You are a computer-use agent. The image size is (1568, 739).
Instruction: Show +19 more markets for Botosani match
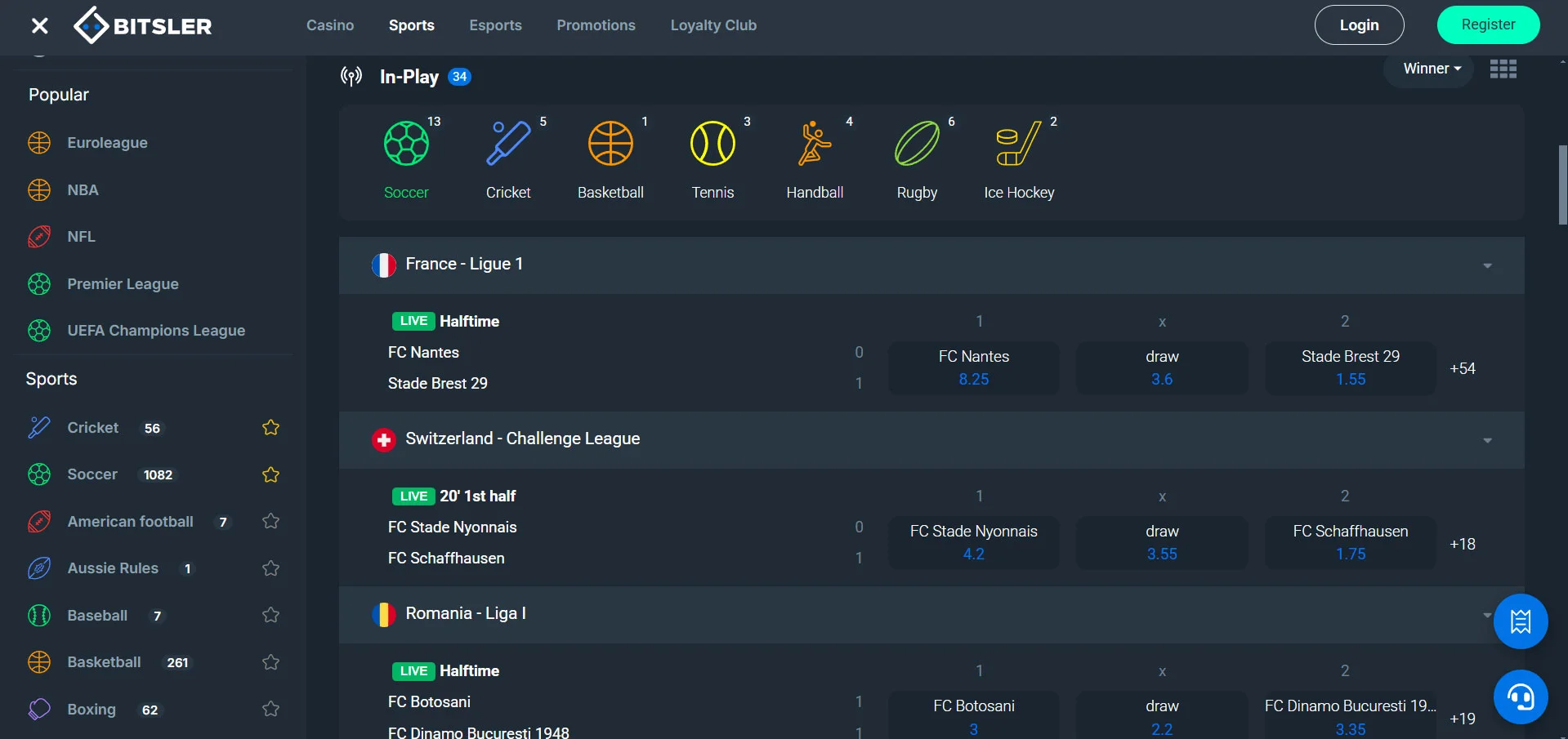point(1463,719)
